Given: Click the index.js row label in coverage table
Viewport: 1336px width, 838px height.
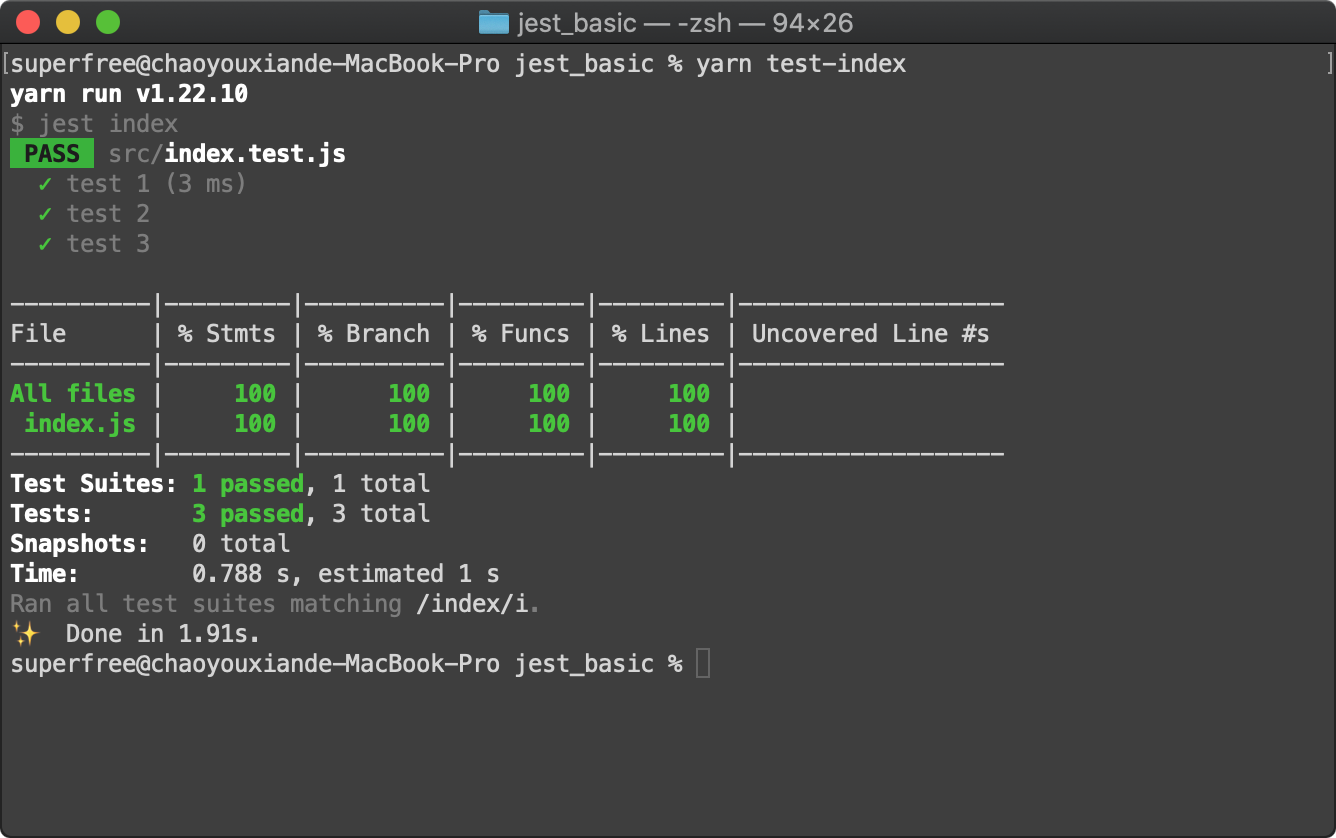Looking at the screenshot, I should [x=80, y=424].
